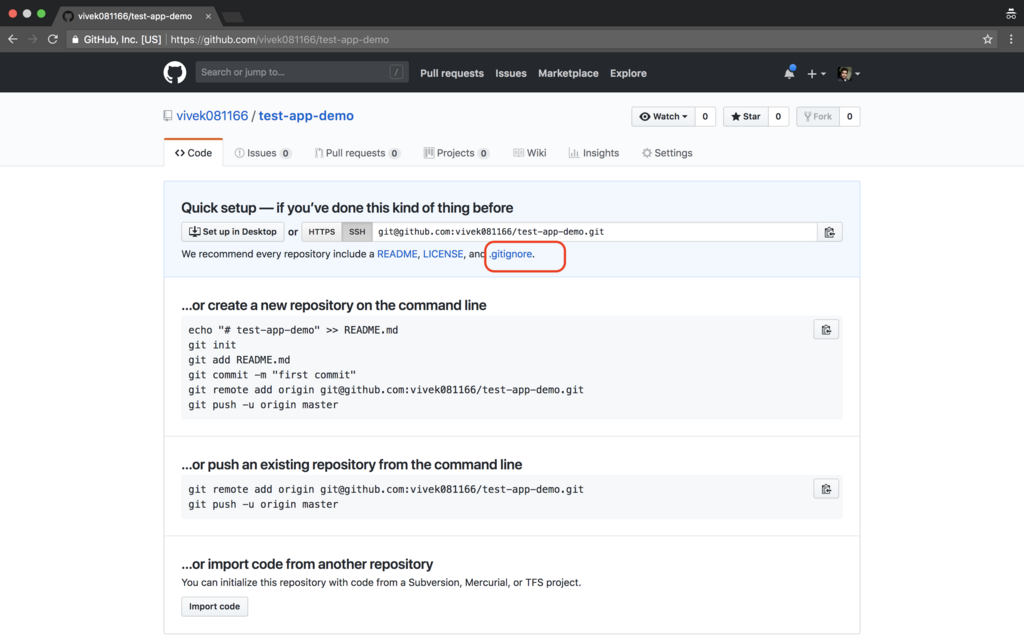Click the fork count next to Fork

coord(850,116)
